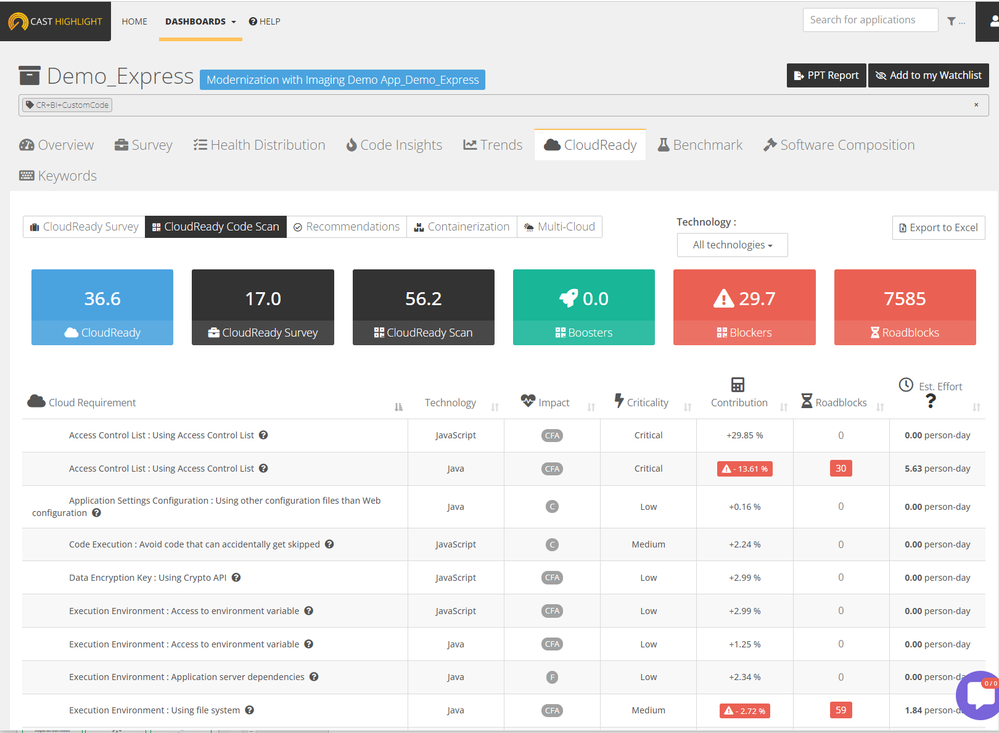This screenshot has width=999, height=733.
Task: Switch to the Overview tab
Action: [x=57, y=145]
